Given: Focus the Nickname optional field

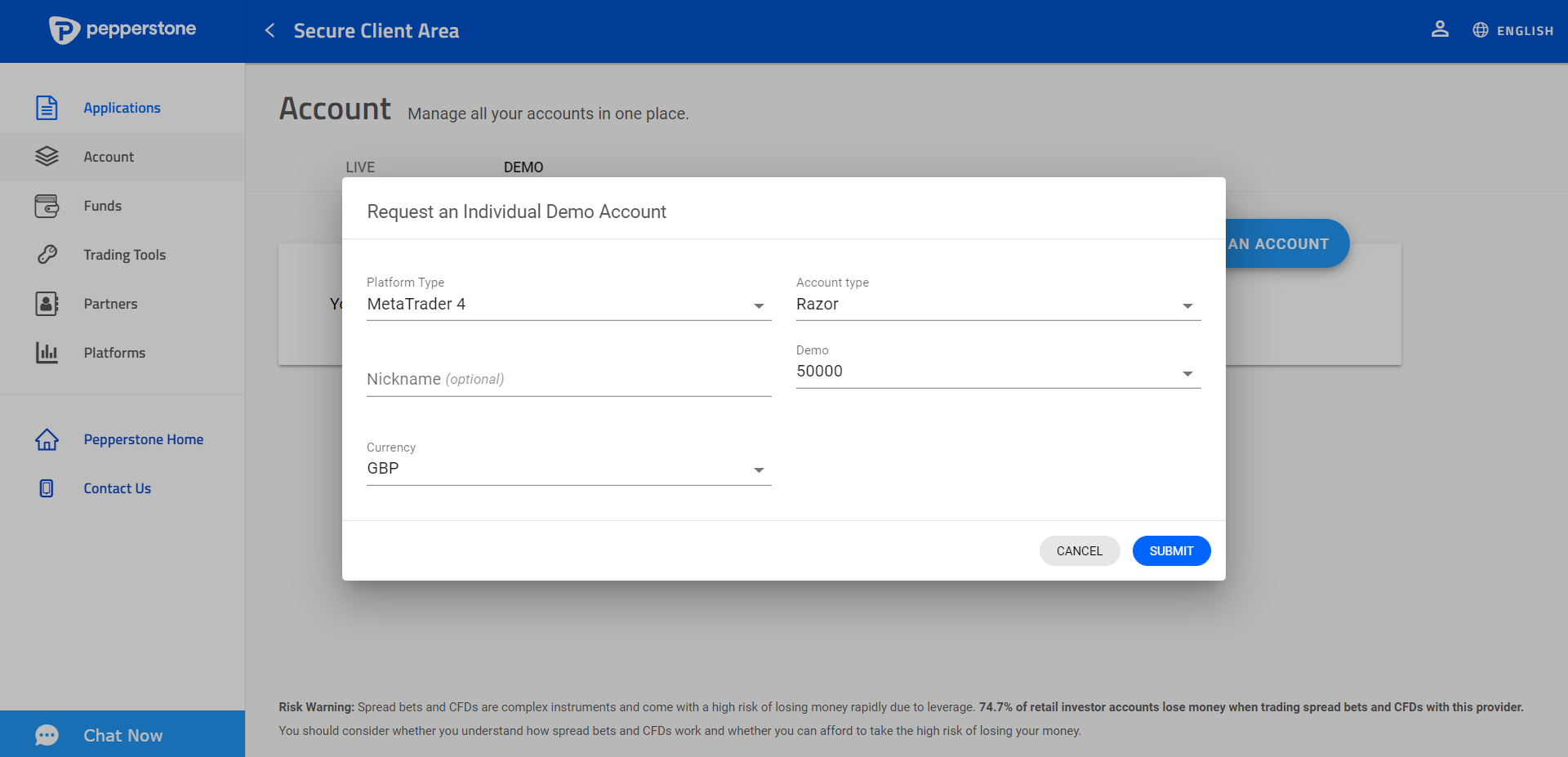Looking at the screenshot, I should pyautogui.click(x=568, y=380).
